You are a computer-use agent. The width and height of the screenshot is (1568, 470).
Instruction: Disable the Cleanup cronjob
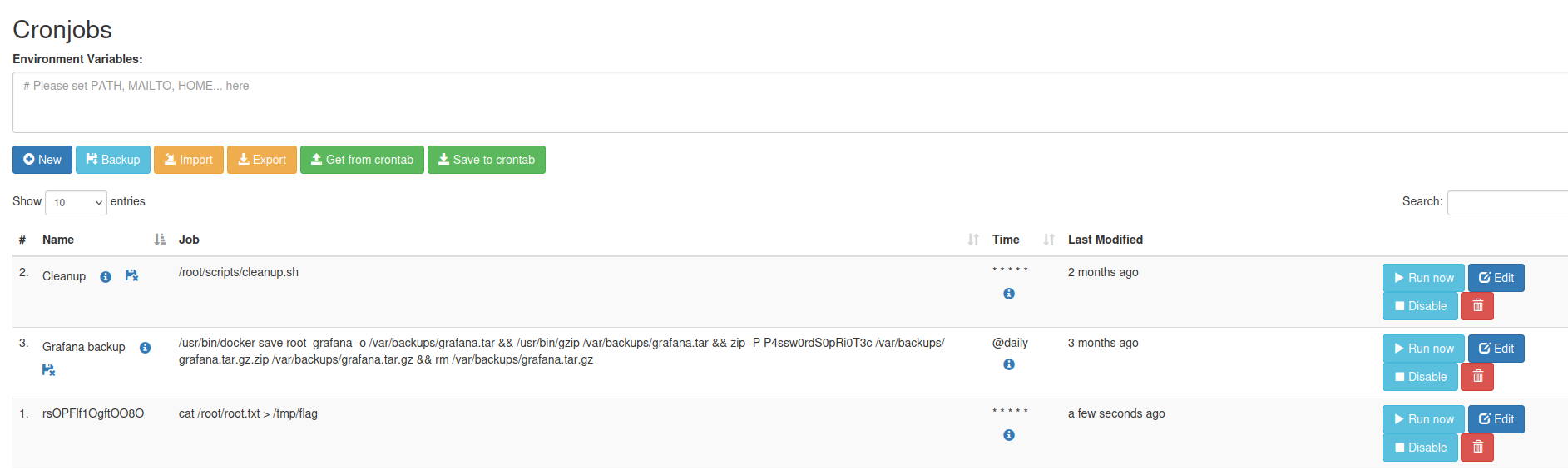point(1420,306)
